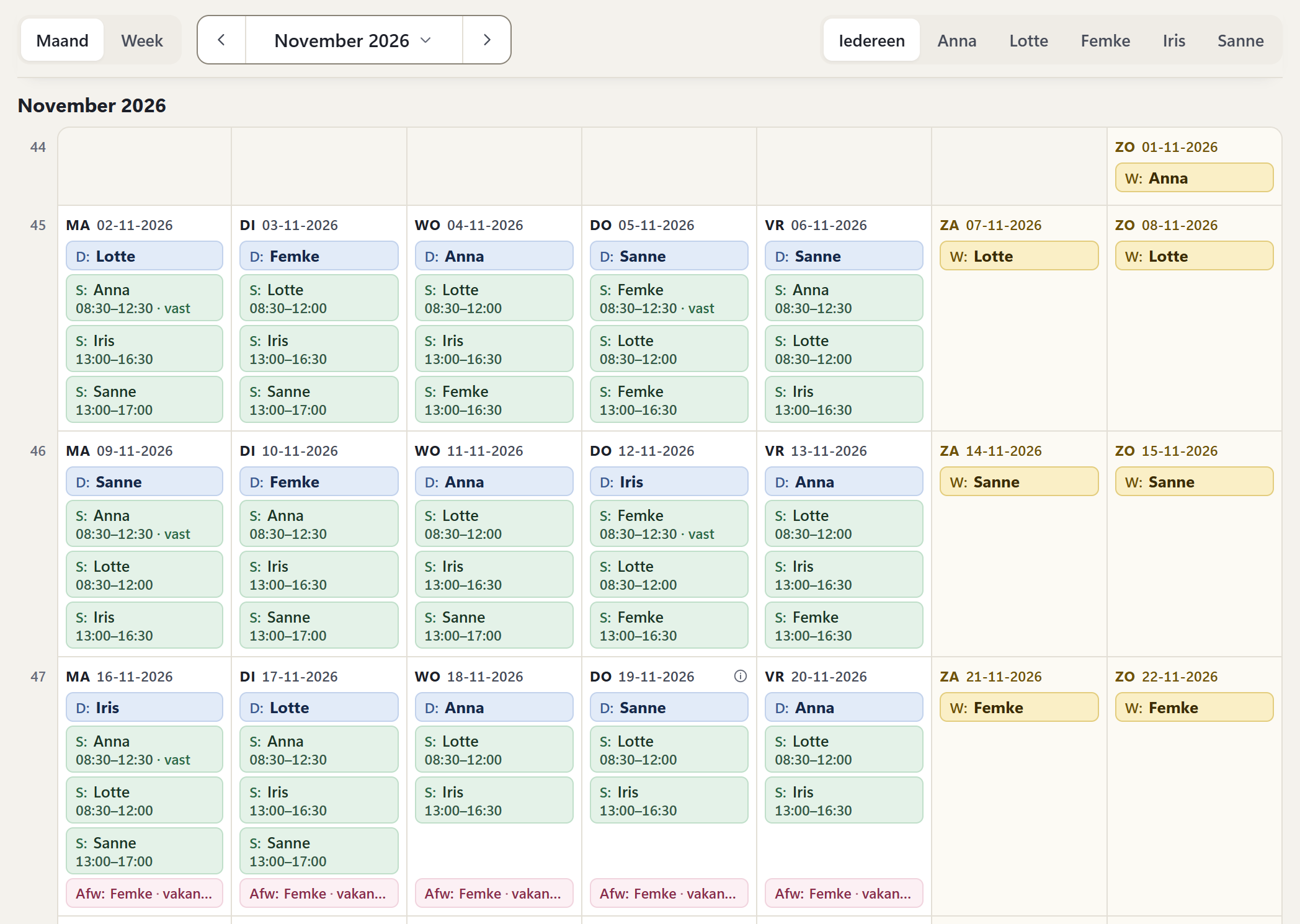Open D: Lotte shift on 02-11-2026
The width and height of the screenshot is (1300, 924).
pos(145,256)
